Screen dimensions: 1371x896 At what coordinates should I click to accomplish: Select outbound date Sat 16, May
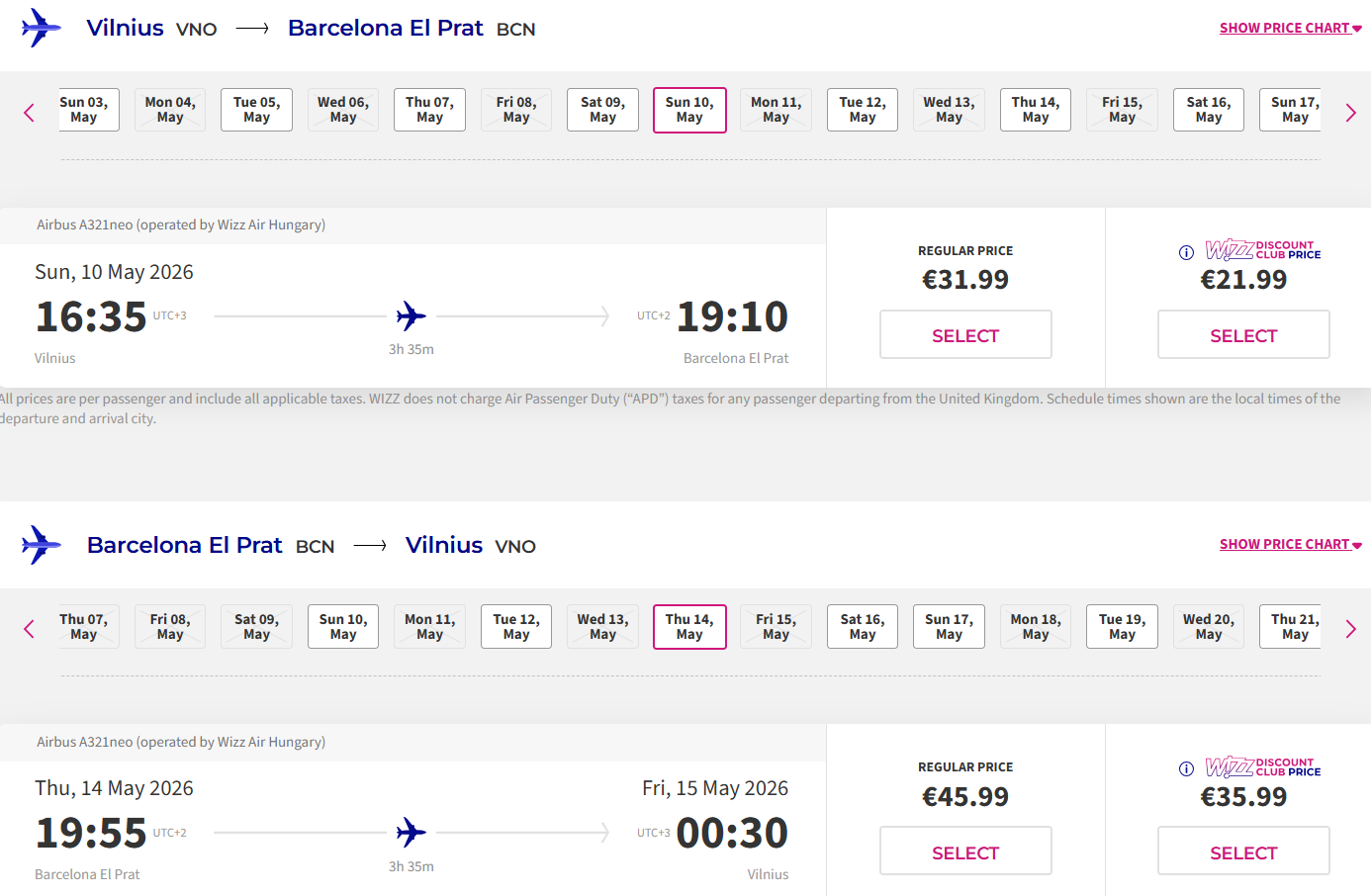[x=1208, y=110]
